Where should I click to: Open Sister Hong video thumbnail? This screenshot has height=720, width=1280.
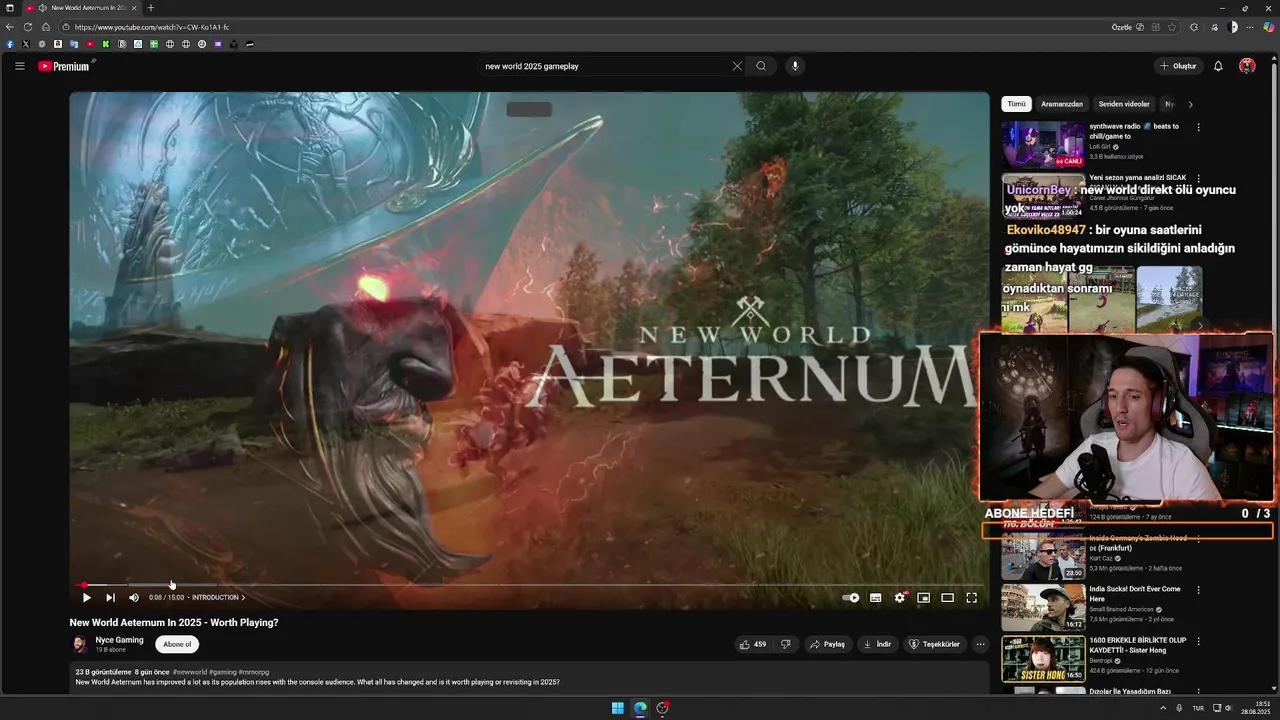[1043, 659]
